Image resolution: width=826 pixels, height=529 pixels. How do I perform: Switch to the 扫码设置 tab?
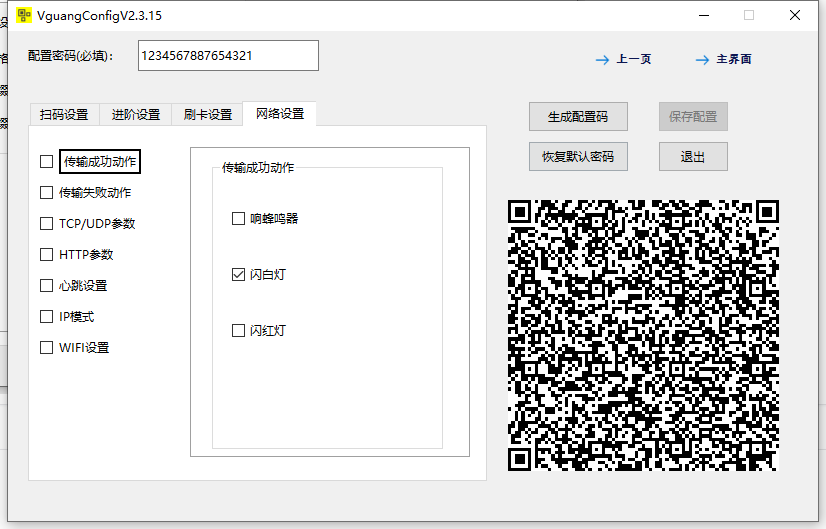(64, 114)
